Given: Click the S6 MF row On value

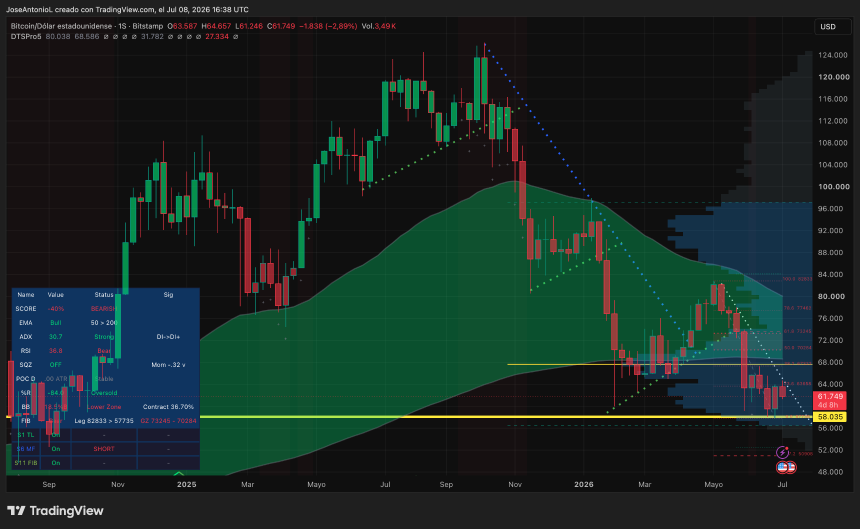Looking at the screenshot, I should coord(55,449).
